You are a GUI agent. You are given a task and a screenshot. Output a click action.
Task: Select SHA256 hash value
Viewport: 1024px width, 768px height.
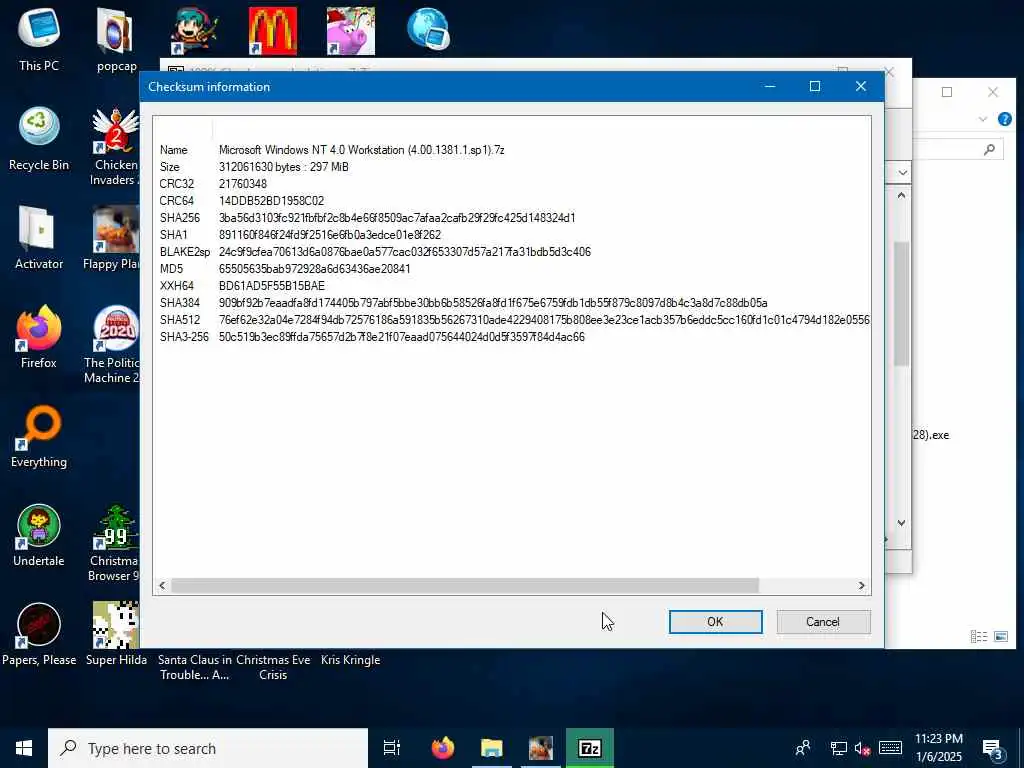coord(397,217)
